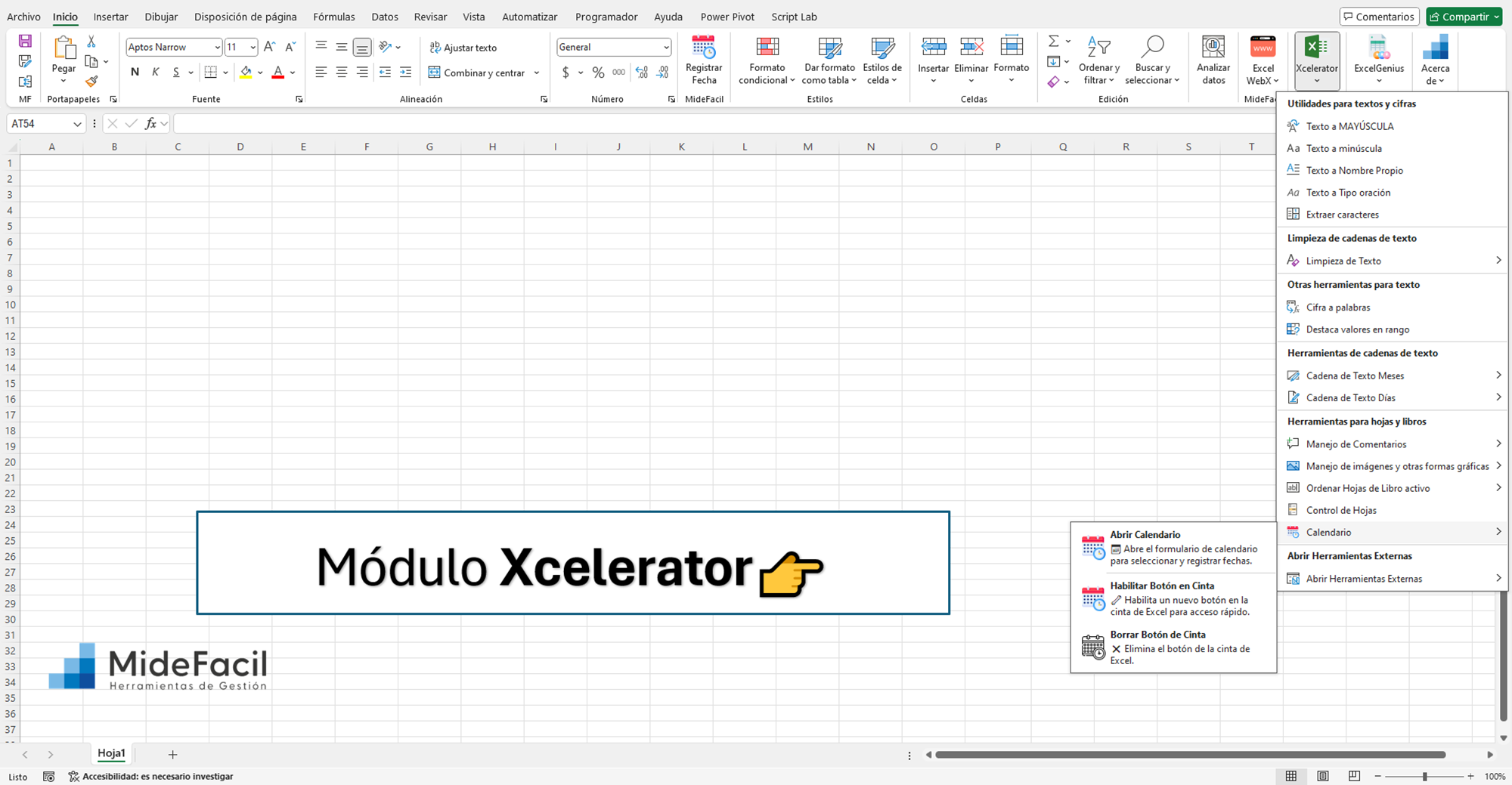Click the horizontal scrollbar
The image size is (1512, 785).
click(1191, 754)
